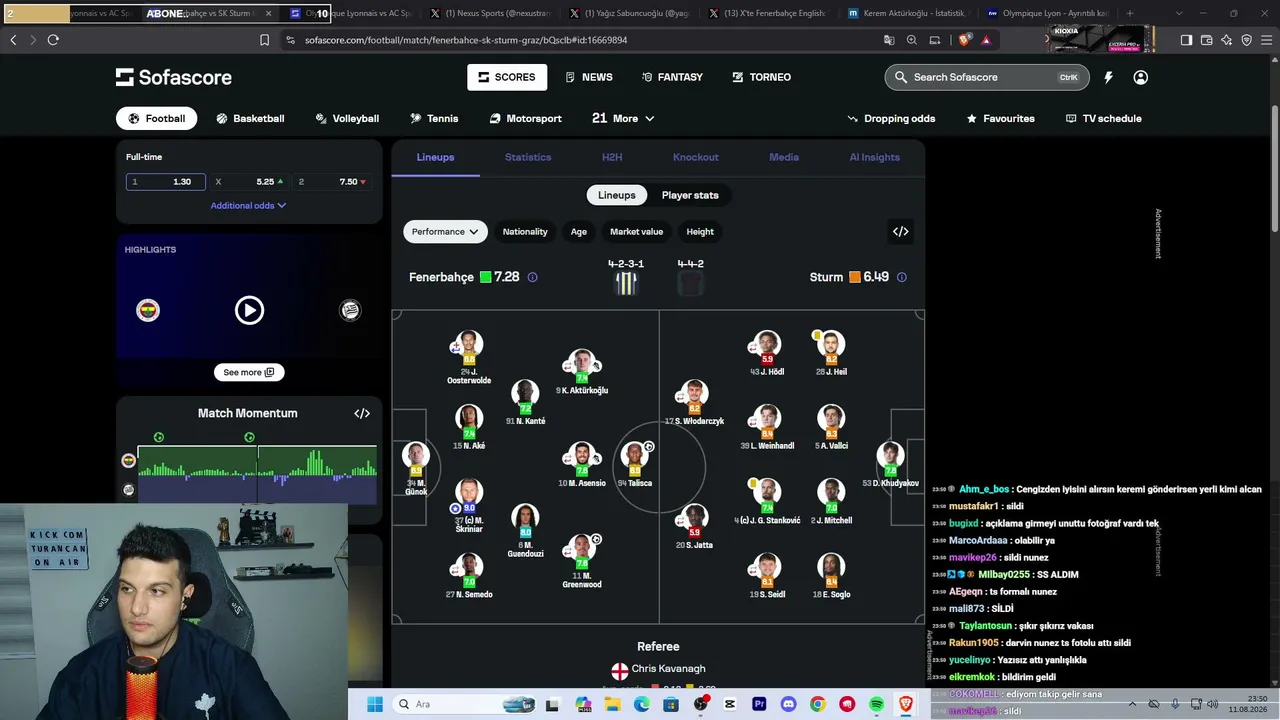The width and height of the screenshot is (1280, 720).
Task: Open the lightning bolt quick menu icon
Action: pos(1108,77)
